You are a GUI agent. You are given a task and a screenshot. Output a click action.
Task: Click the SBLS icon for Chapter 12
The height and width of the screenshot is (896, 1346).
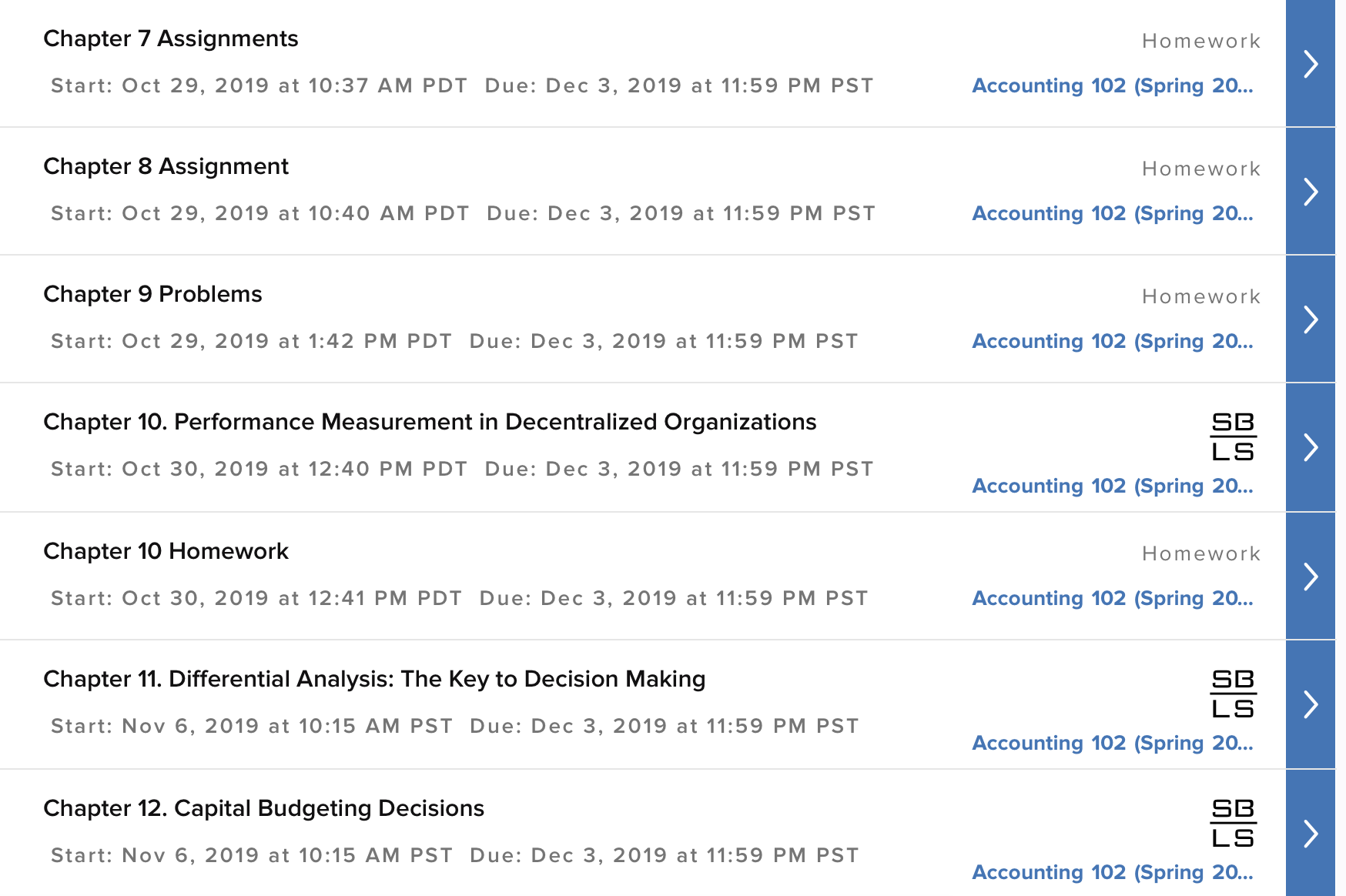(1233, 823)
